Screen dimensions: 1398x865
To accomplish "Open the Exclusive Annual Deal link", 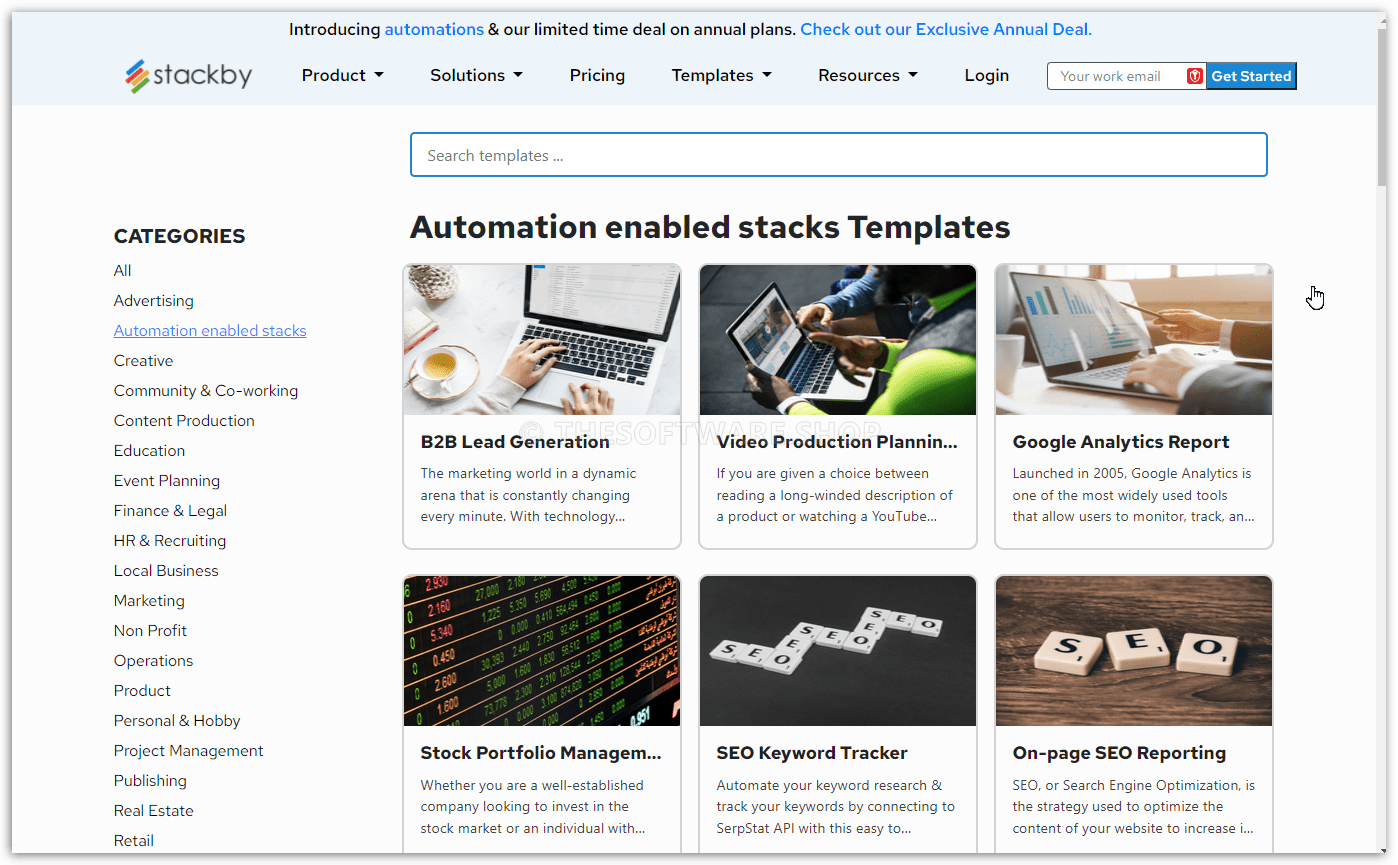I will coord(946,29).
